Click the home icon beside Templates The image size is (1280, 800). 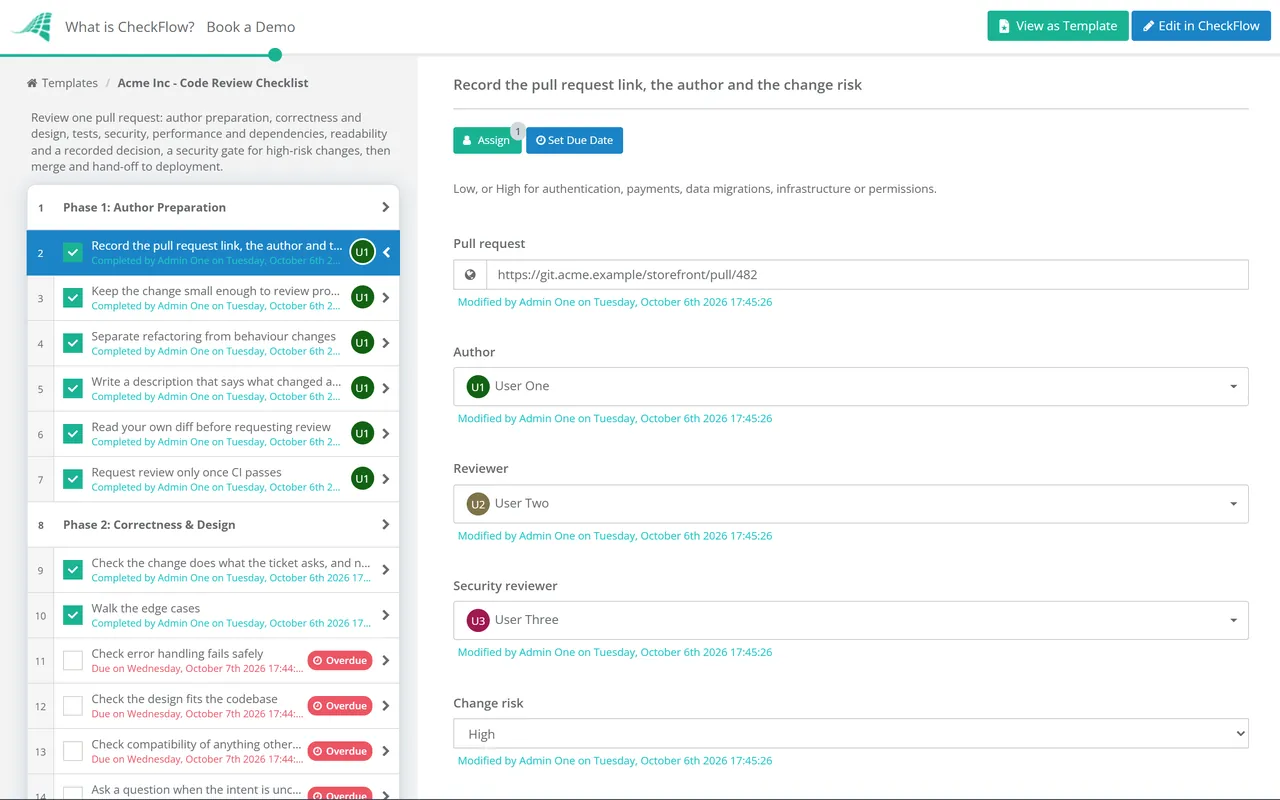point(32,83)
